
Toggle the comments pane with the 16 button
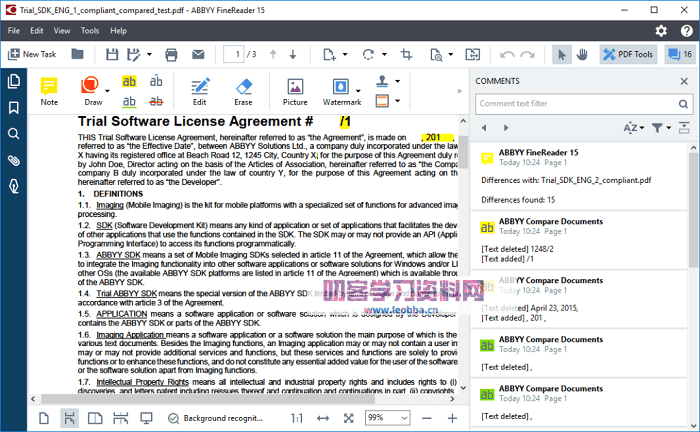point(680,54)
